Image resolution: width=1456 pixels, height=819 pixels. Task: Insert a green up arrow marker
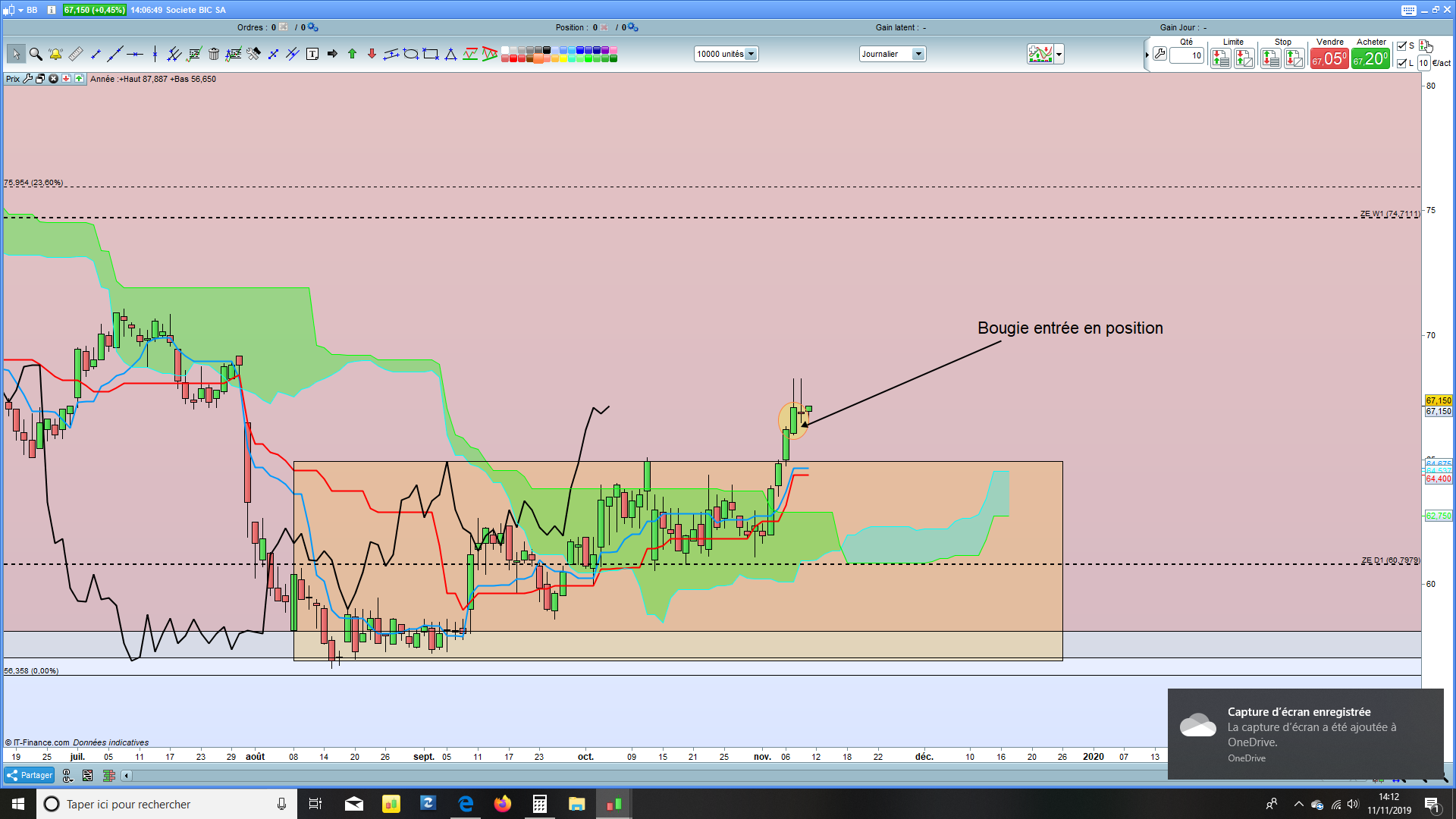click(x=352, y=54)
